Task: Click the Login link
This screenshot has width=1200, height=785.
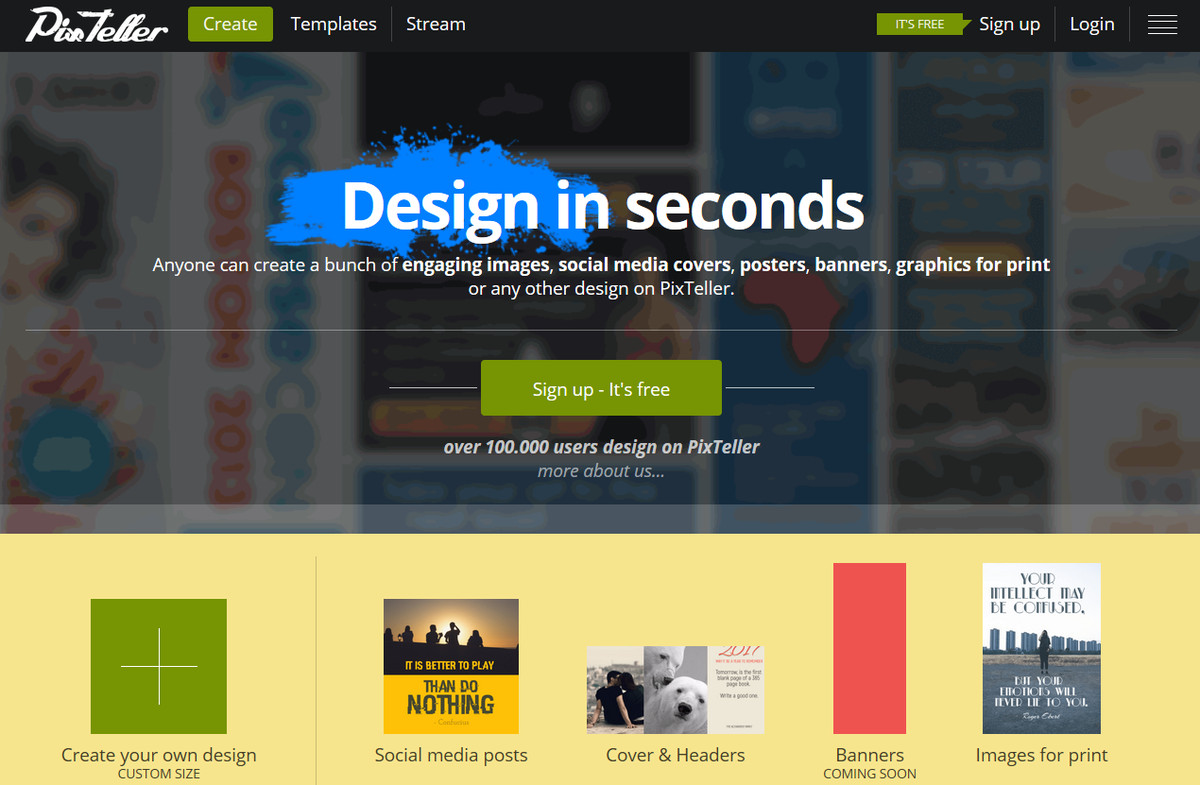Action: point(1092,24)
